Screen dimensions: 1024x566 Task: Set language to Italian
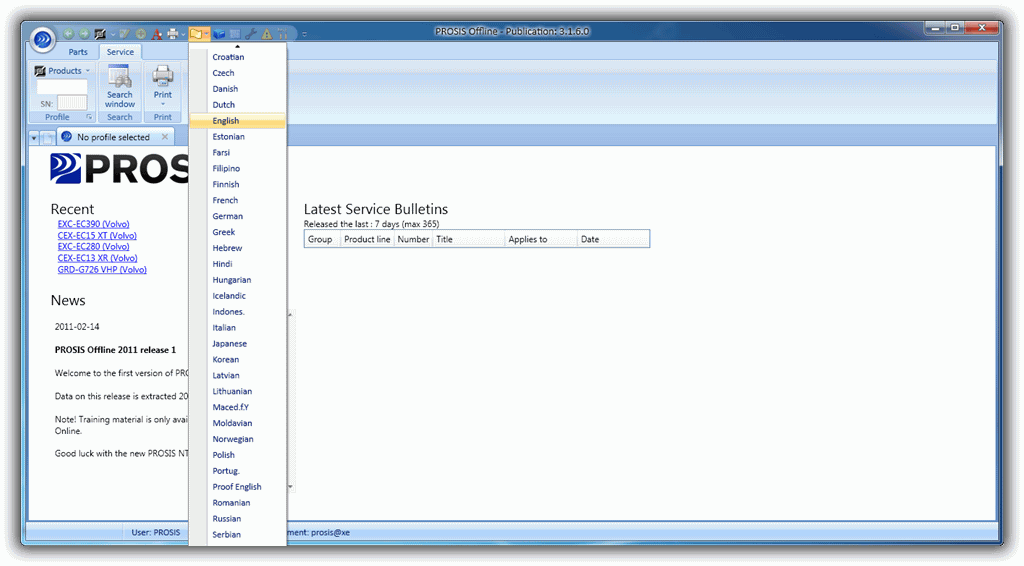[x=238, y=328]
